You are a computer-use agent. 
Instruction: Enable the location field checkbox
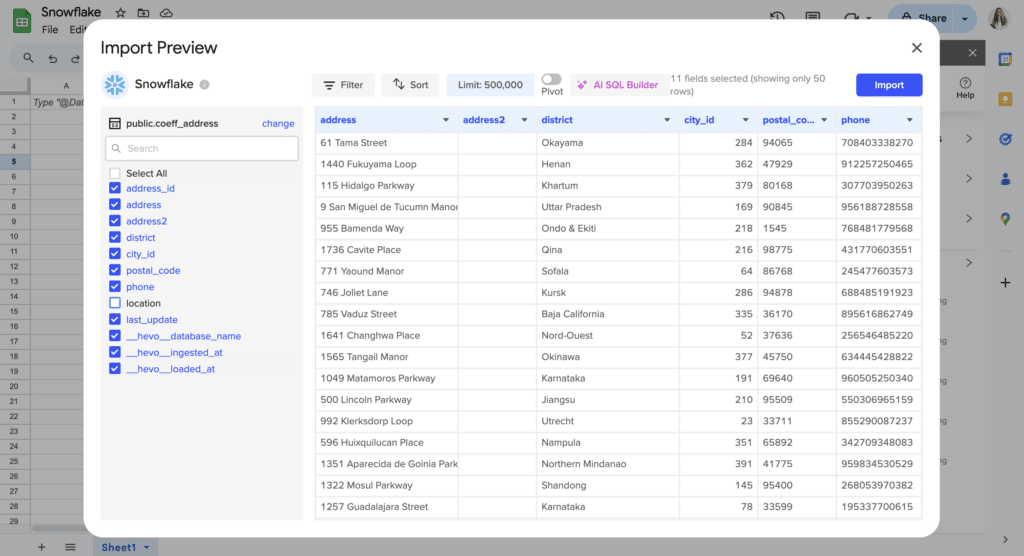tap(115, 303)
